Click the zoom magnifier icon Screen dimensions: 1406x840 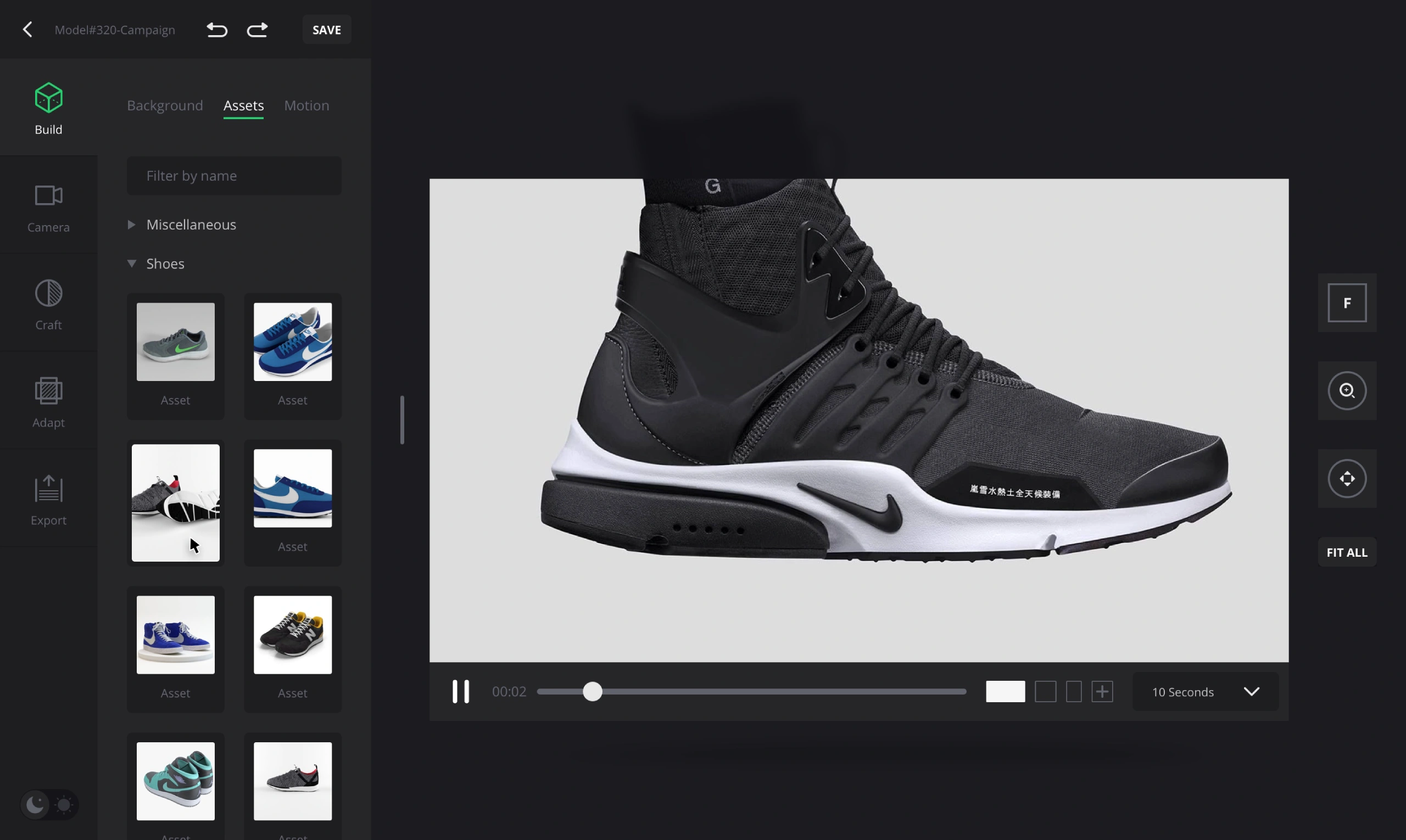pyautogui.click(x=1347, y=390)
